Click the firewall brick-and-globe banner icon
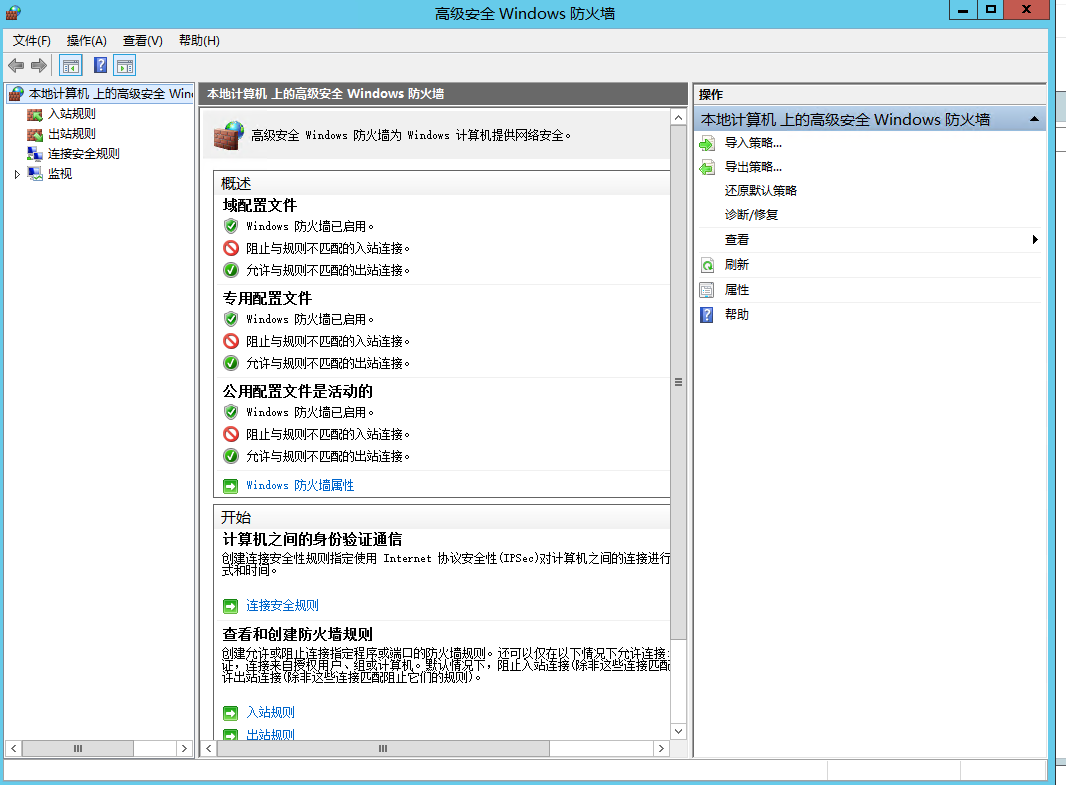This screenshot has width=1066, height=785. point(228,135)
